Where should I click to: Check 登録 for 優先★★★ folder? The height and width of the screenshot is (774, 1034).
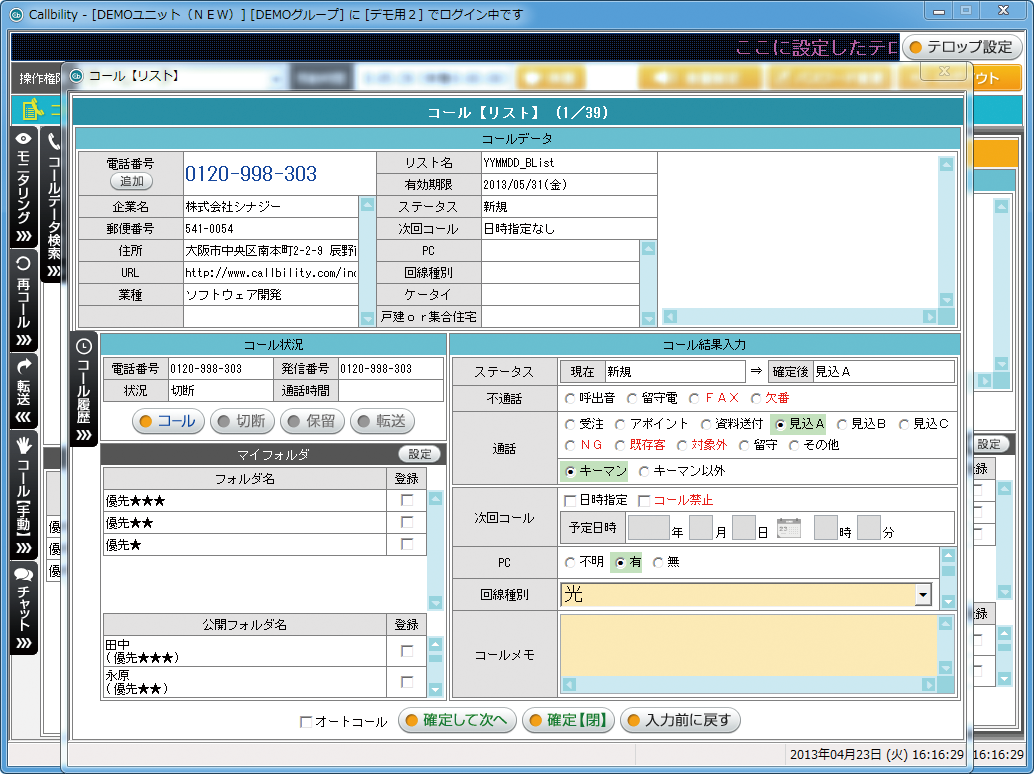point(407,500)
